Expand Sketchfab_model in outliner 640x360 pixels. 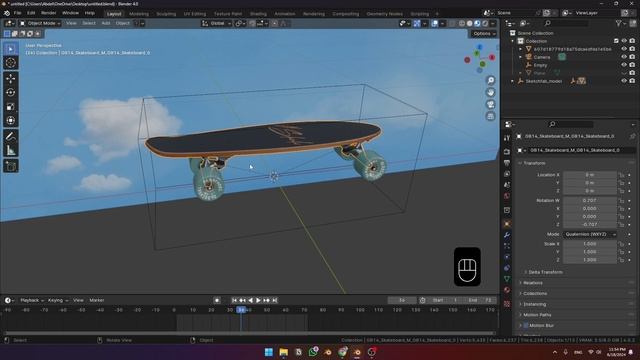[x=513, y=81]
